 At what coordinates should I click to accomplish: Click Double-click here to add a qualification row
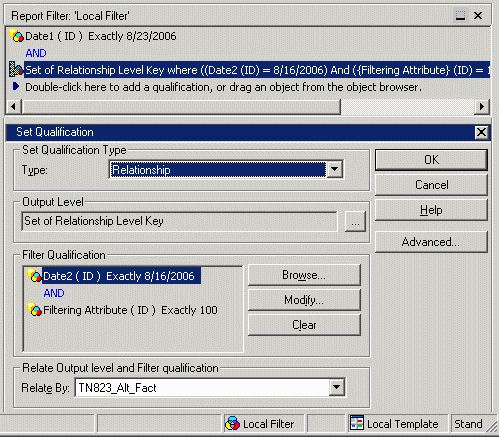click(223, 87)
